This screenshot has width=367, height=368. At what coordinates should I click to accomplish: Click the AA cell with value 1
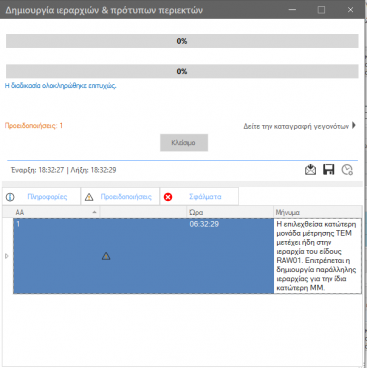click(x=56, y=256)
